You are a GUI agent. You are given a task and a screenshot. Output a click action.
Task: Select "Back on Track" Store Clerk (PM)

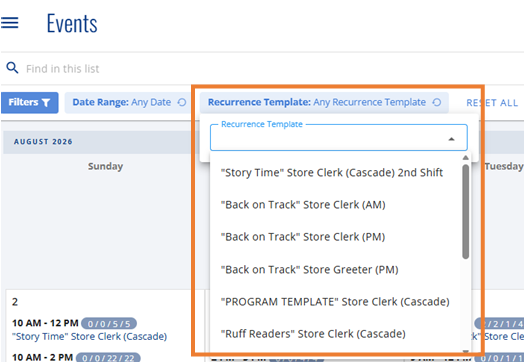[x=303, y=237]
